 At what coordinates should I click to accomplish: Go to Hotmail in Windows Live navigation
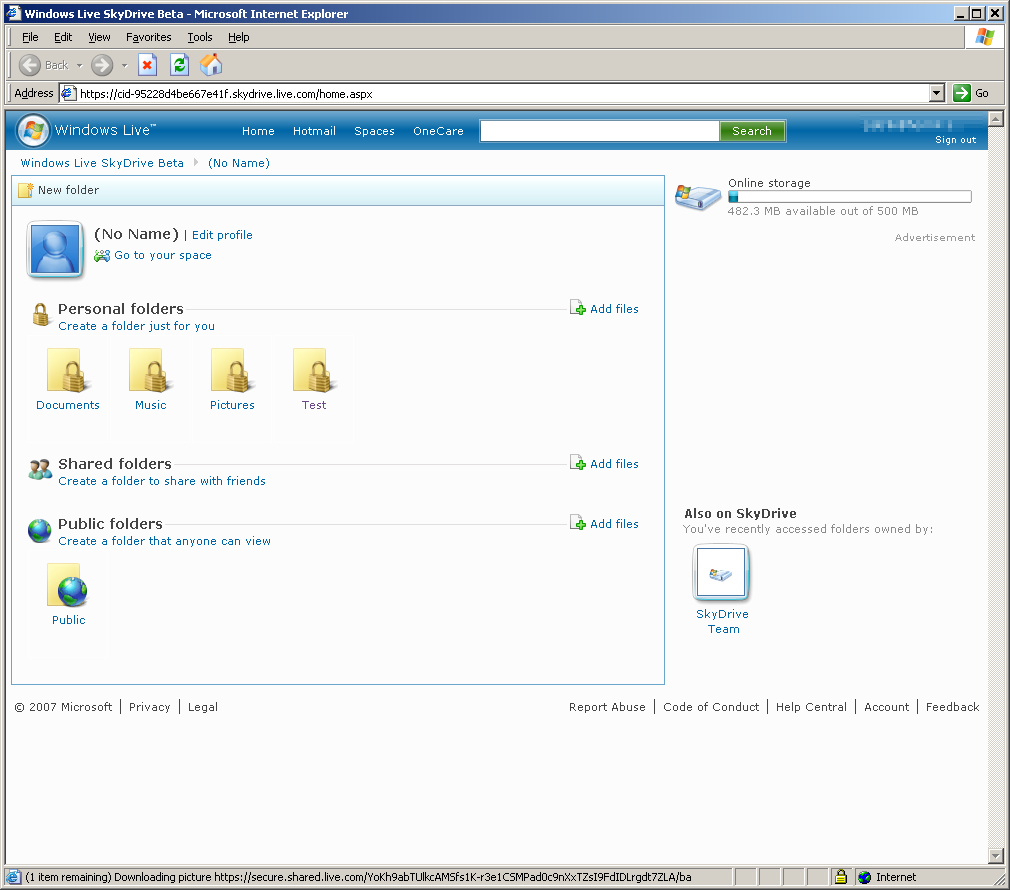[x=314, y=131]
